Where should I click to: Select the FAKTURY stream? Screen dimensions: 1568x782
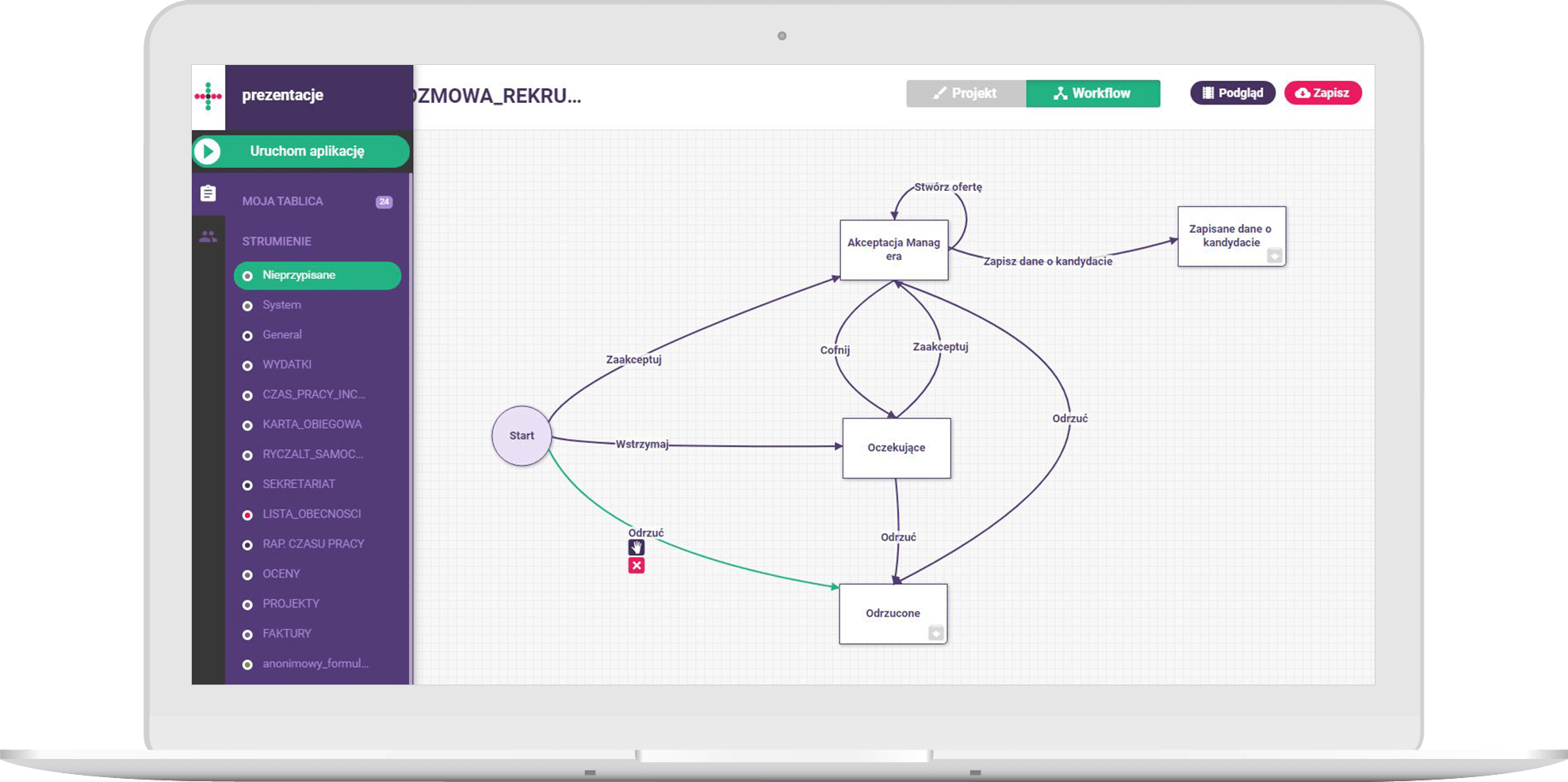[x=287, y=634]
